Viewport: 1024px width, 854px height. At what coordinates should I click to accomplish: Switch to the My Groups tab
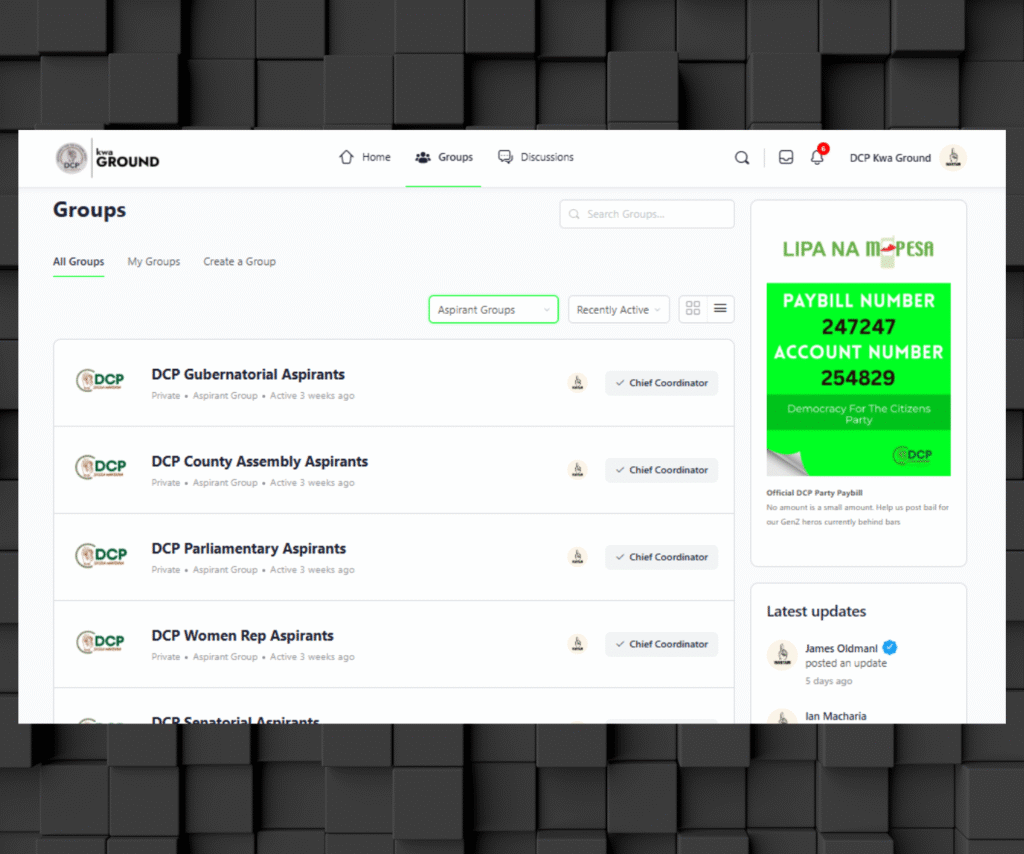tap(154, 262)
